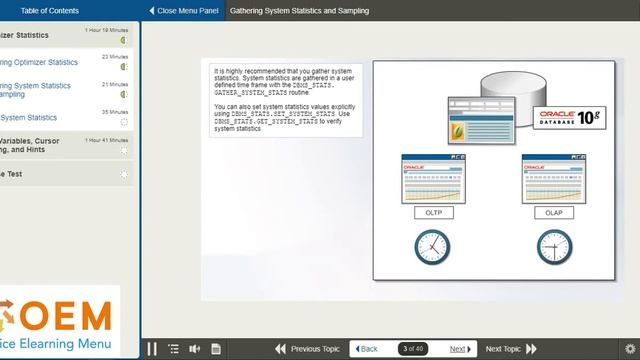640x360 pixels.
Task: Click progress indicator for 21 Minutes lesson
Action: pyautogui.click(x=124, y=94)
